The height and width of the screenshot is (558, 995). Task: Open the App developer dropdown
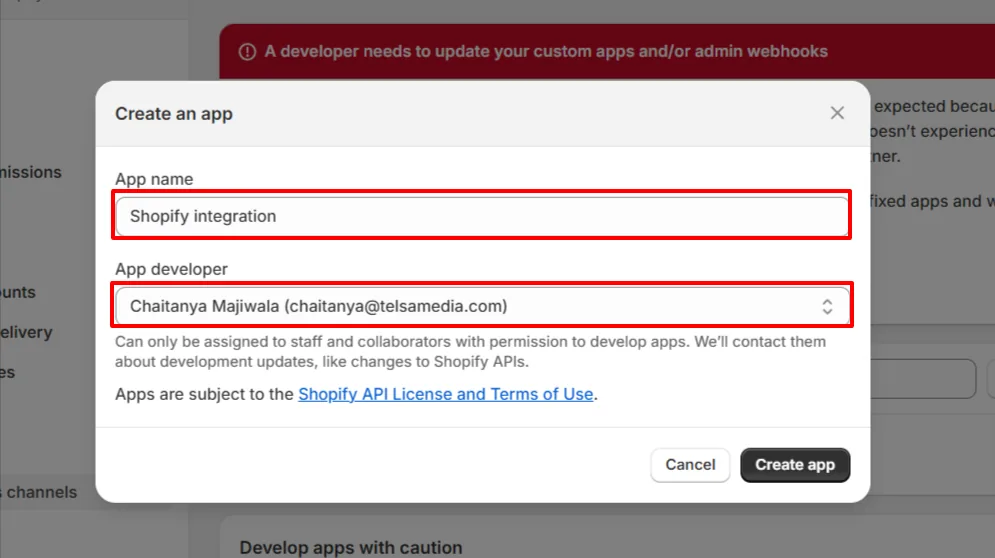point(482,306)
